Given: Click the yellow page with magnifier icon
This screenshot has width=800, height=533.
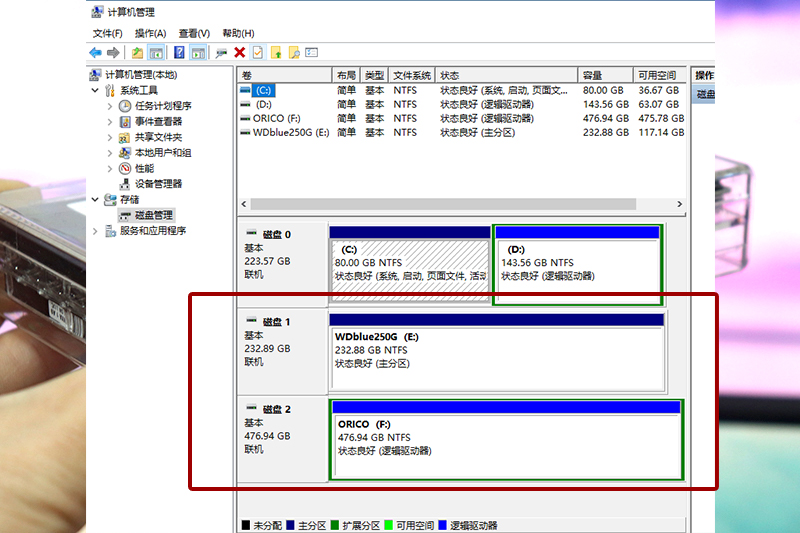Looking at the screenshot, I should [x=294, y=53].
